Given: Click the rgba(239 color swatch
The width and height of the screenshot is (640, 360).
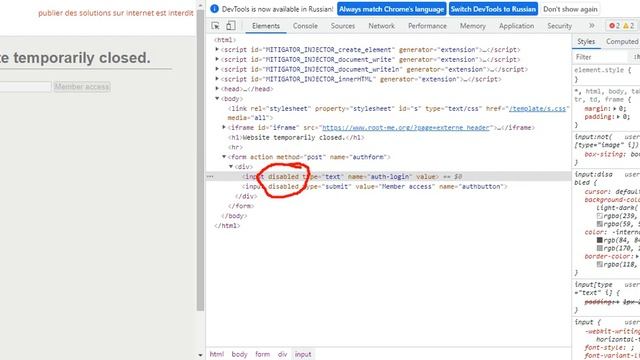Looking at the screenshot, I should pyautogui.click(x=600, y=216).
